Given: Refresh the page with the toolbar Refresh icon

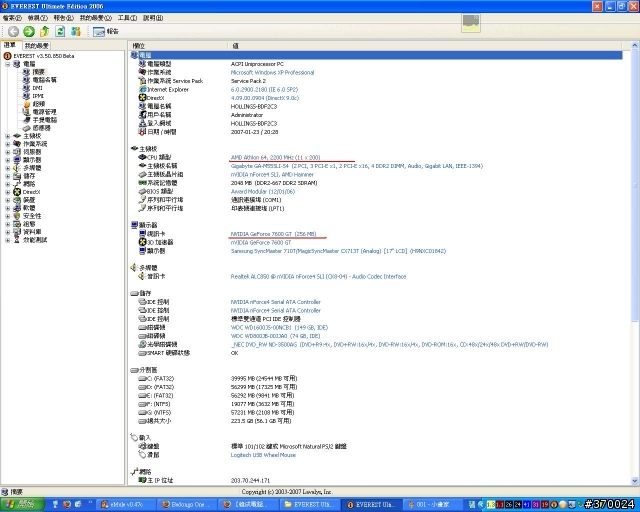Looking at the screenshot, I should click(60, 31).
